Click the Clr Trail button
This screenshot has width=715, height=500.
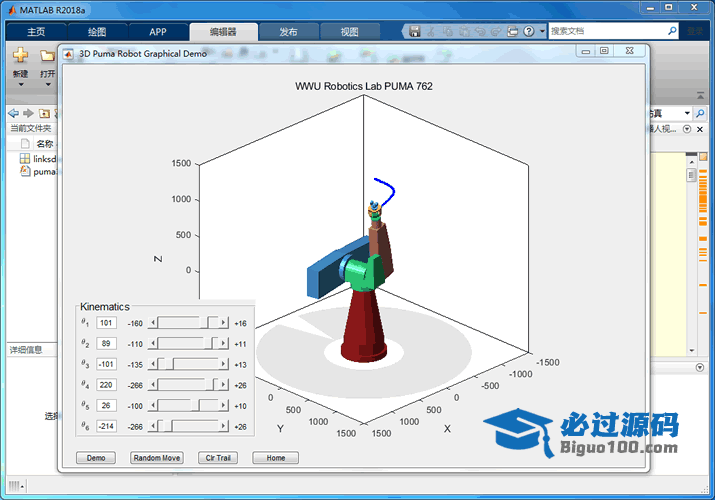tap(218, 458)
